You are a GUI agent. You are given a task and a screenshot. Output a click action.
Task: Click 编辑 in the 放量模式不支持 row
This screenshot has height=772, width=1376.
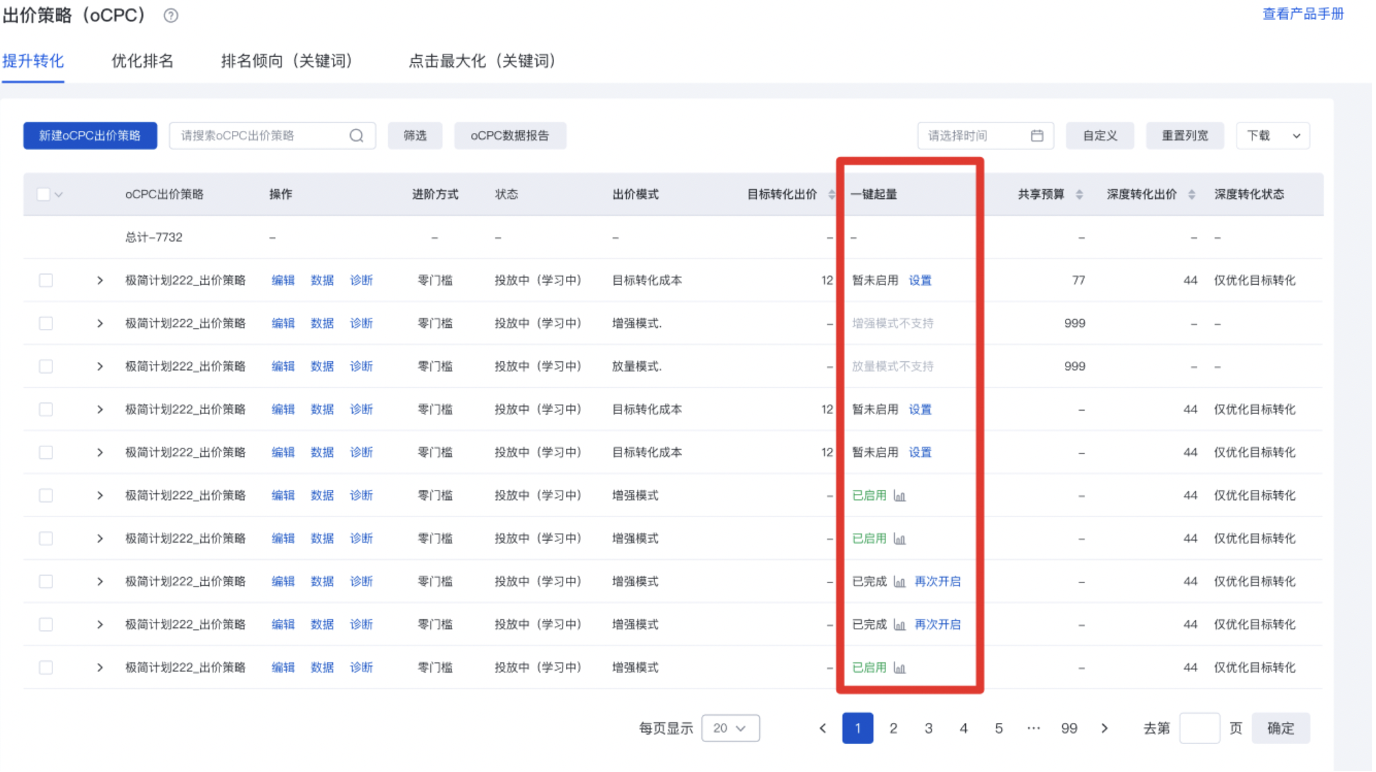[284, 367]
